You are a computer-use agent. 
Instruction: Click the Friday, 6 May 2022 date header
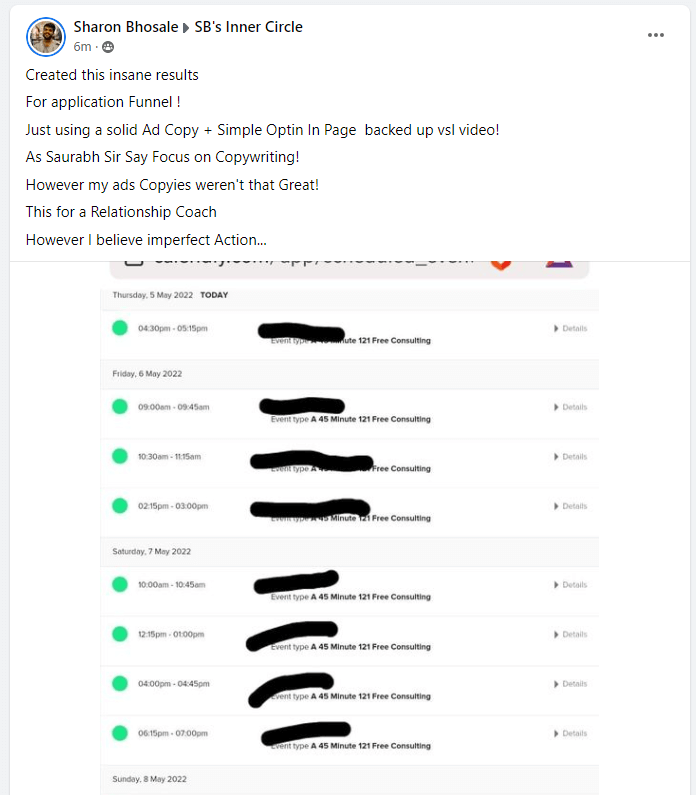(147, 374)
